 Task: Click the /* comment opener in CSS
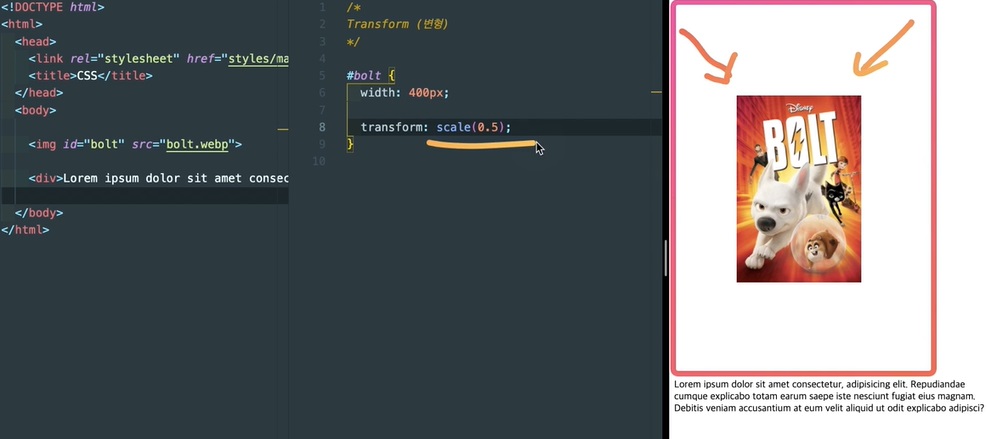pos(354,8)
